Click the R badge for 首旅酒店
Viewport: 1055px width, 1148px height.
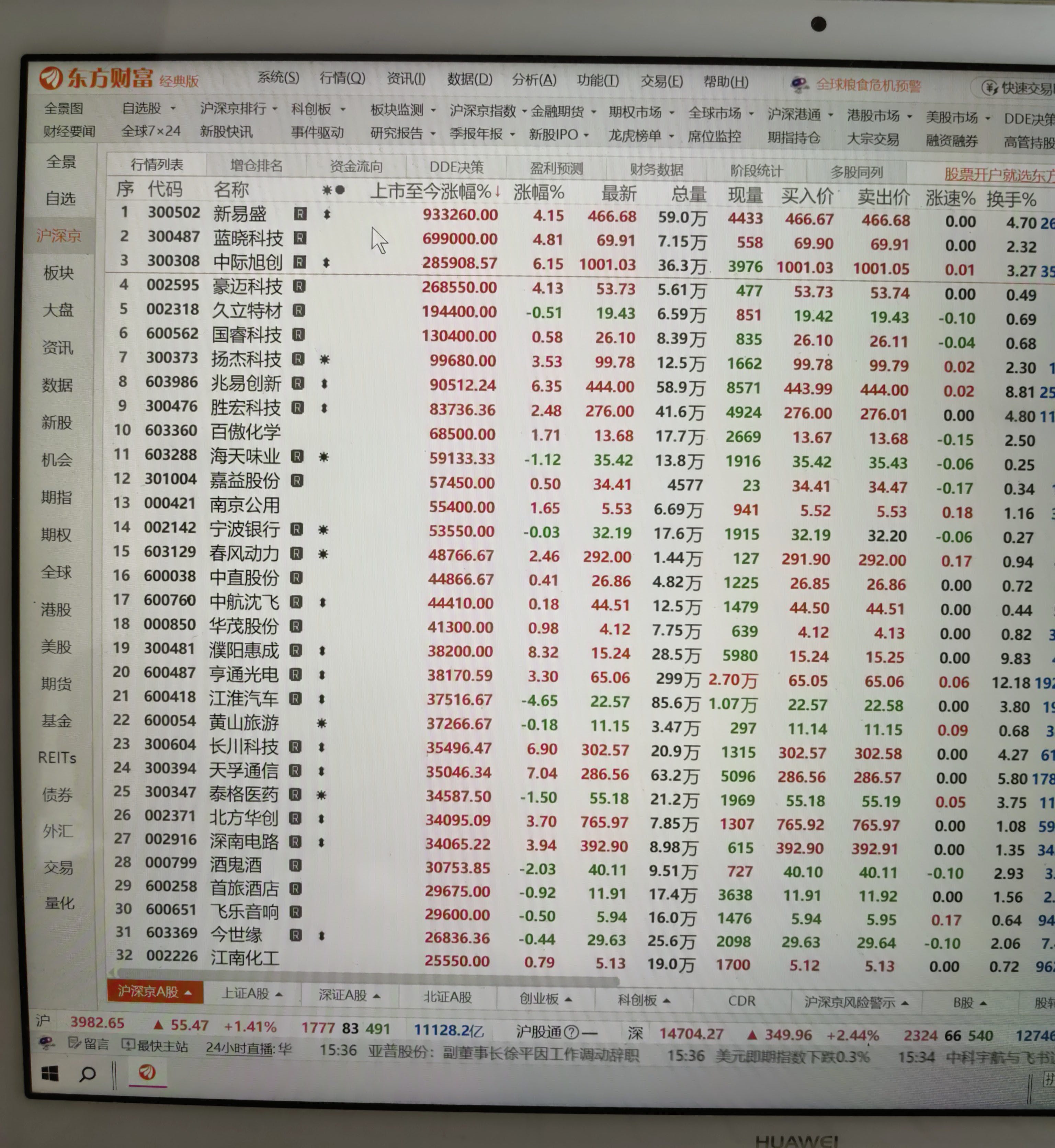tap(295, 888)
